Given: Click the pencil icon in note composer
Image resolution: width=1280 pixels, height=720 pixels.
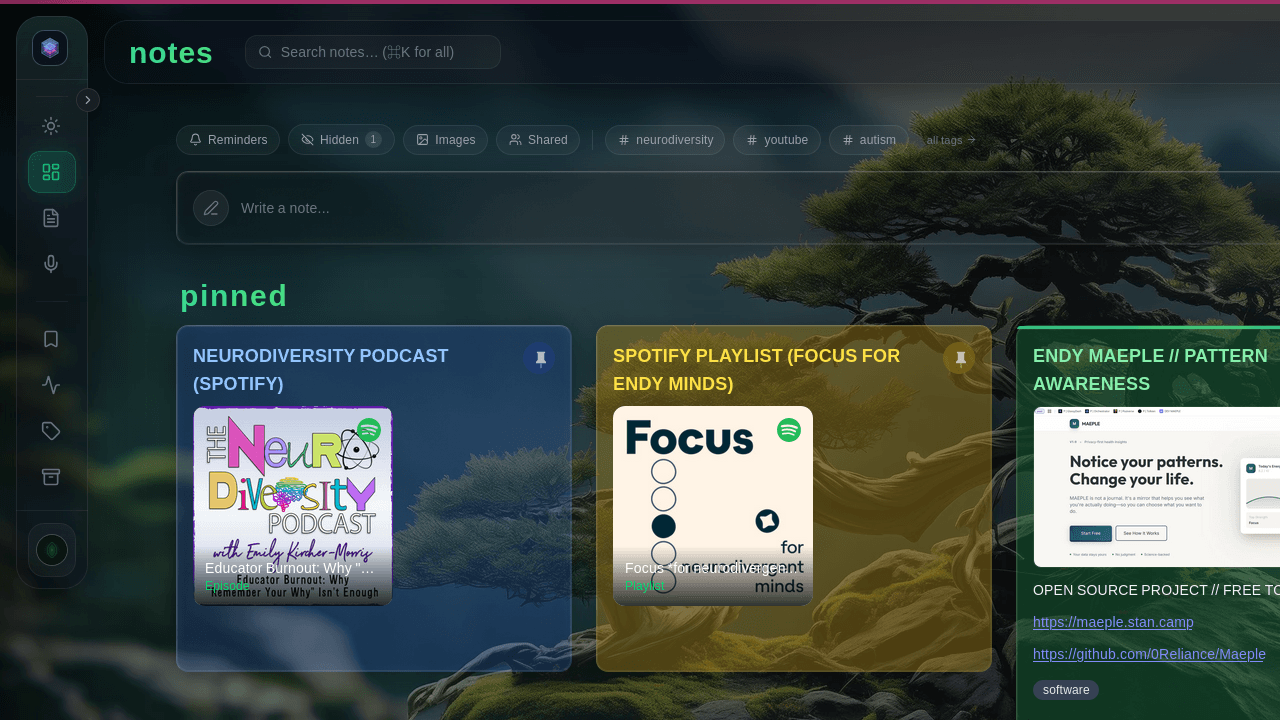Looking at the screenshot, I should coord(211,208).
